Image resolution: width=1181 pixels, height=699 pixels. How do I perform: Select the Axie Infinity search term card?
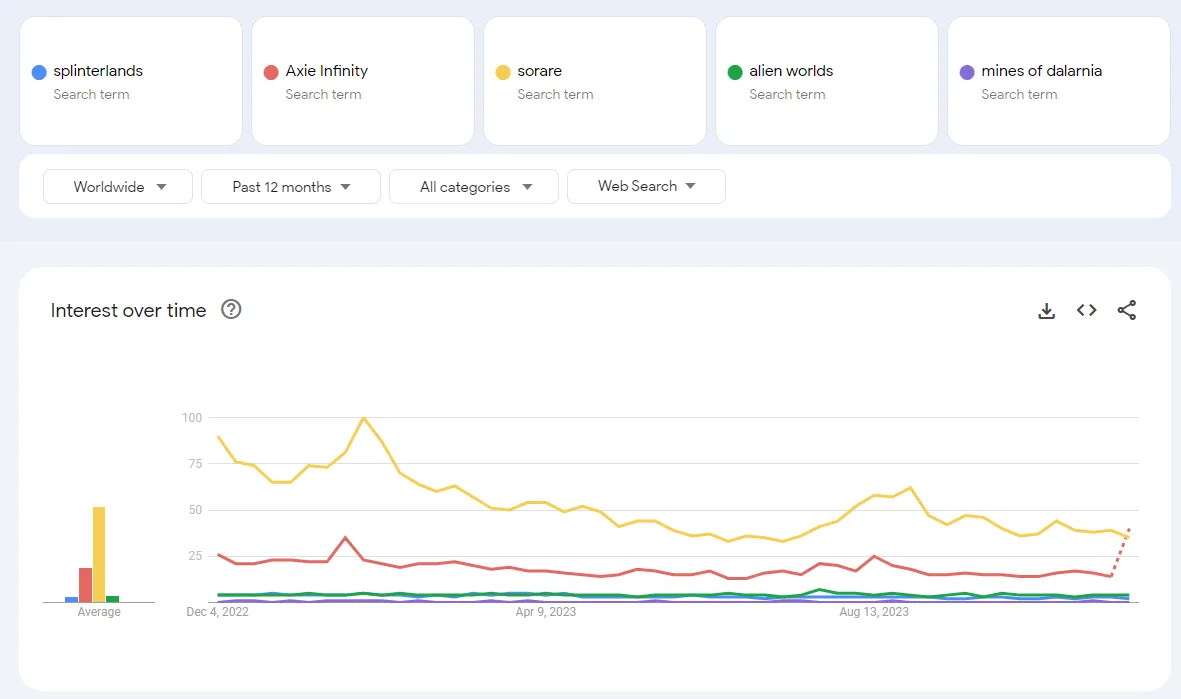[x=363, y=81]
